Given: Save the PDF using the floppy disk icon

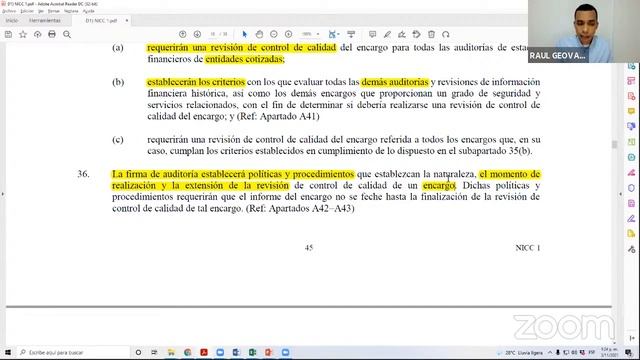Looking at the screenshot, I should click(x=8, y=35).
